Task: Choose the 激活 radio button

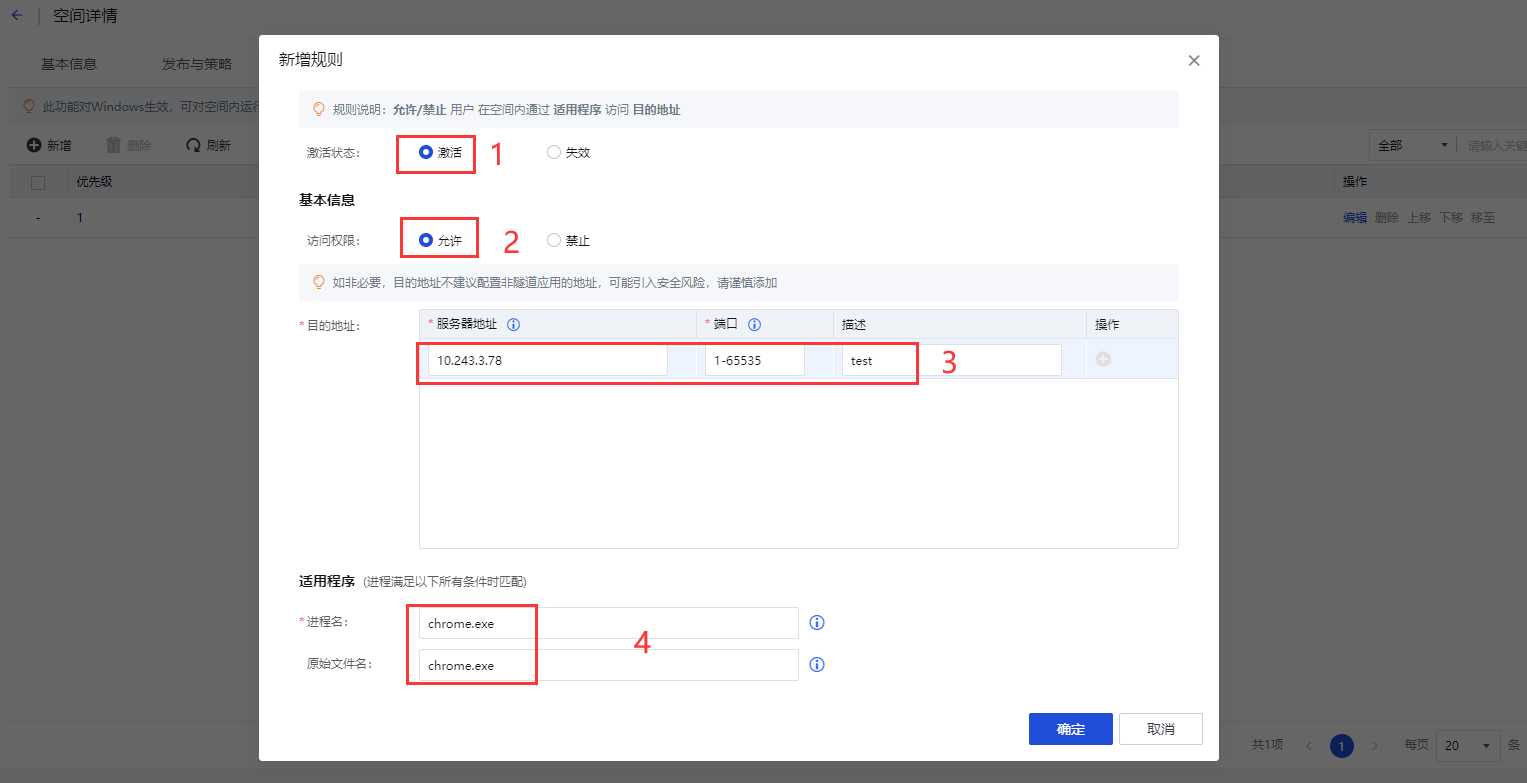Action: pos(426,153)
